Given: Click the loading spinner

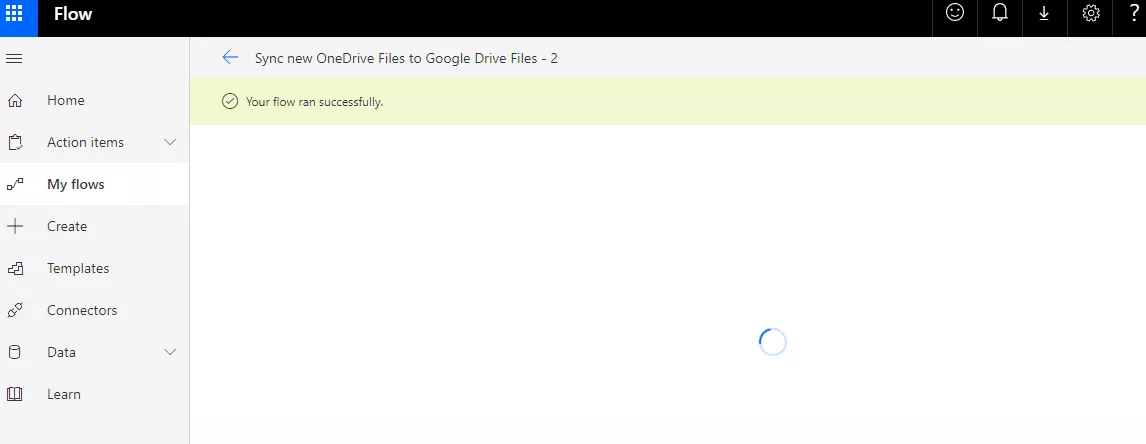Looking at the screenshot, I should pyautogui.click(x=773, y=342).
